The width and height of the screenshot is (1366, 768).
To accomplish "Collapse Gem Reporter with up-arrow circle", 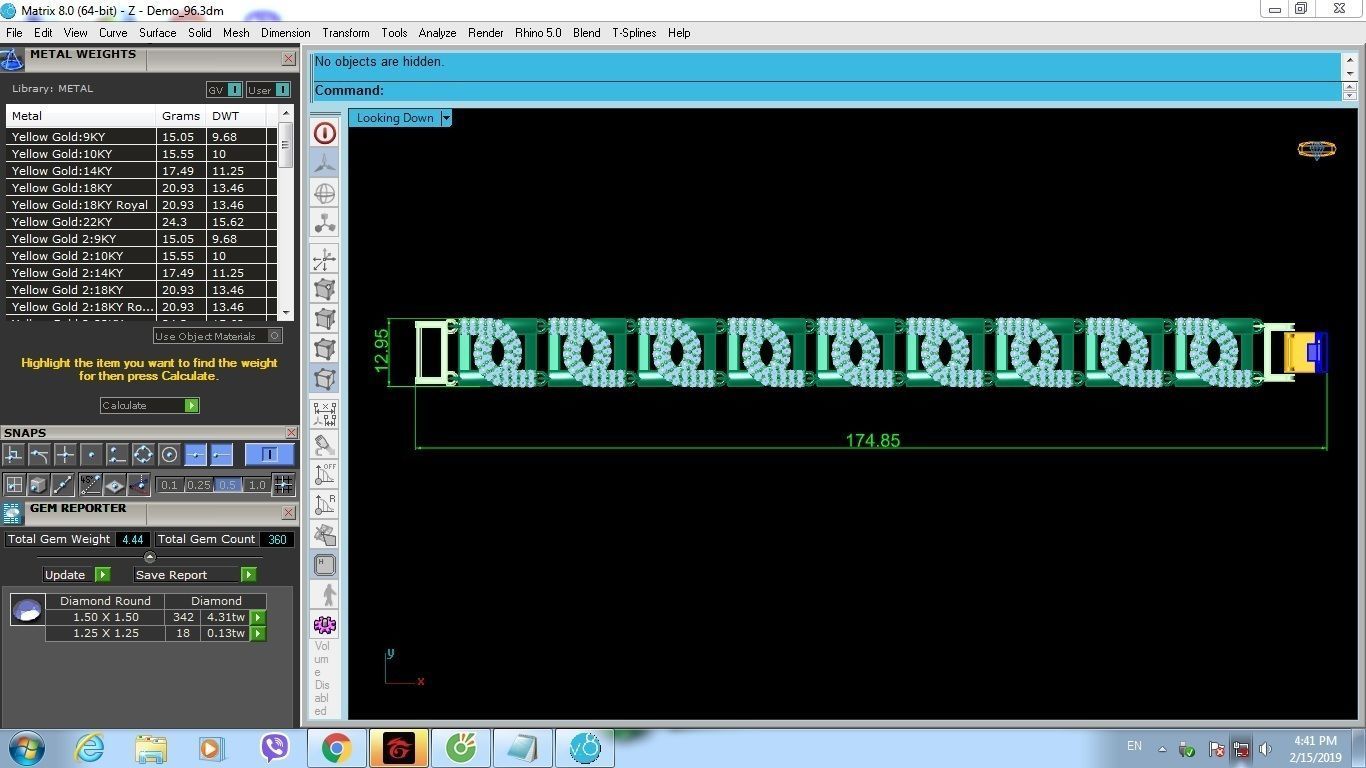I will 150,557.
